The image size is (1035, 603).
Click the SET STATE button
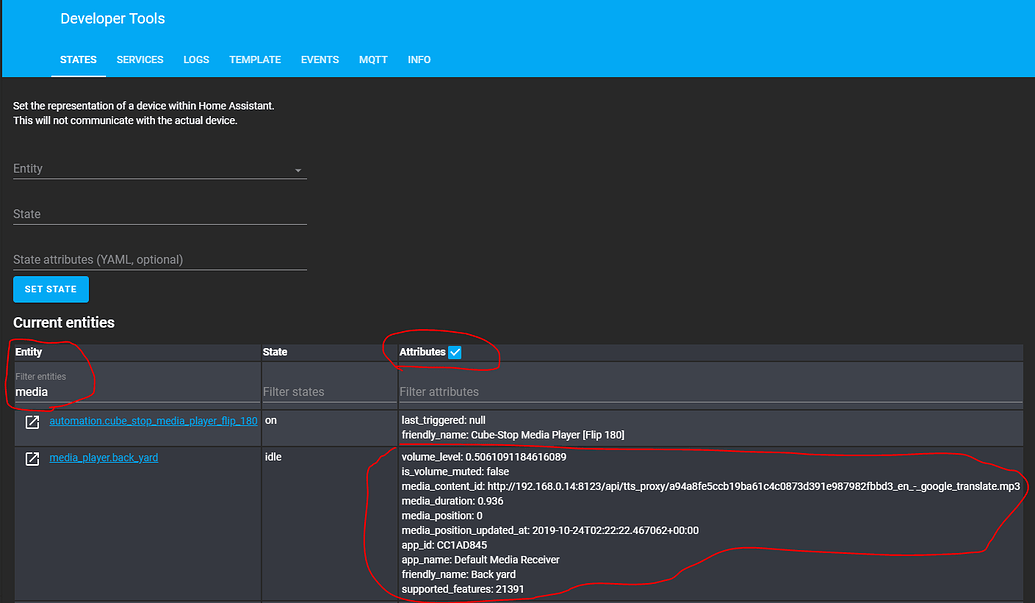[x=50, y=289]
